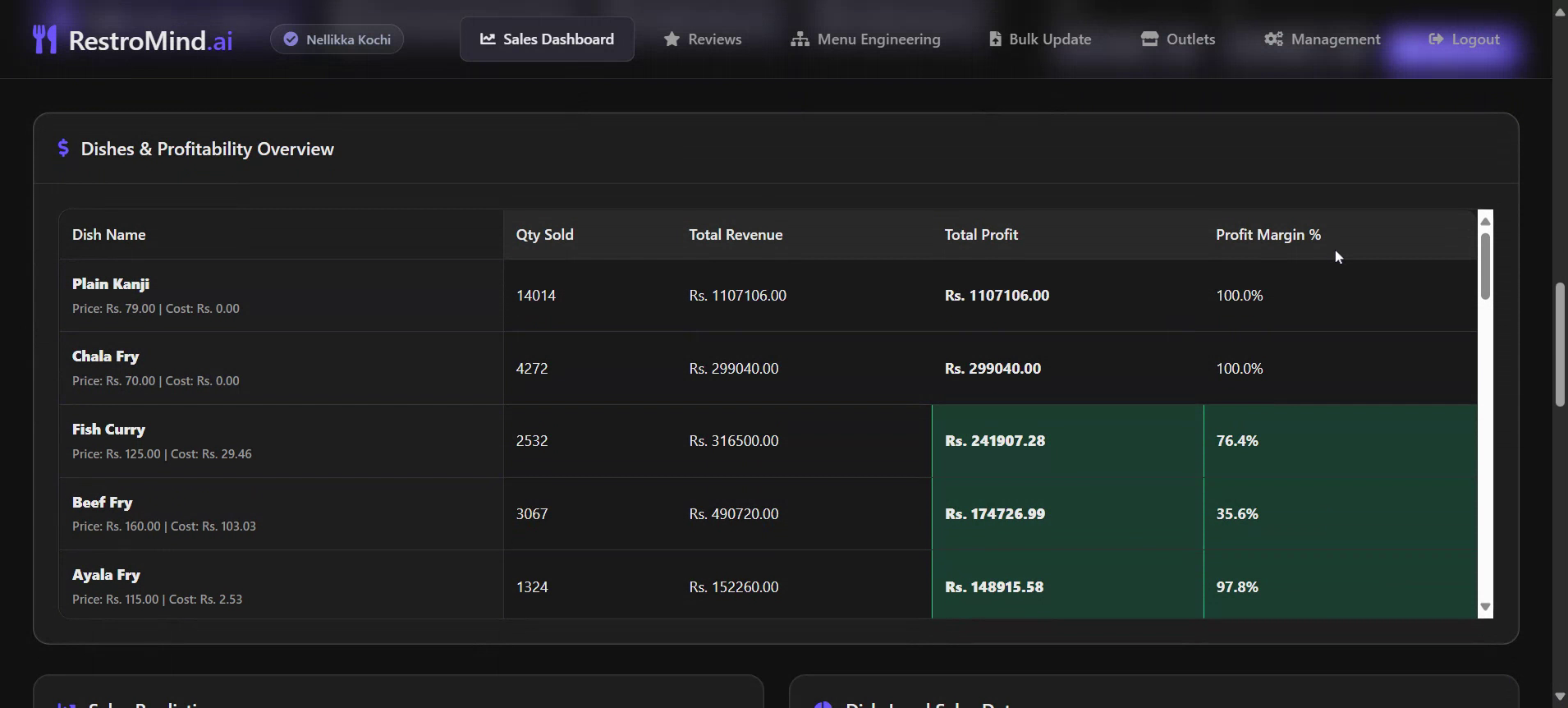The width and height of the screenshot is (1568, 708).
Task: Click the sign-out icon in Logout button
Action: (1436, 39)
